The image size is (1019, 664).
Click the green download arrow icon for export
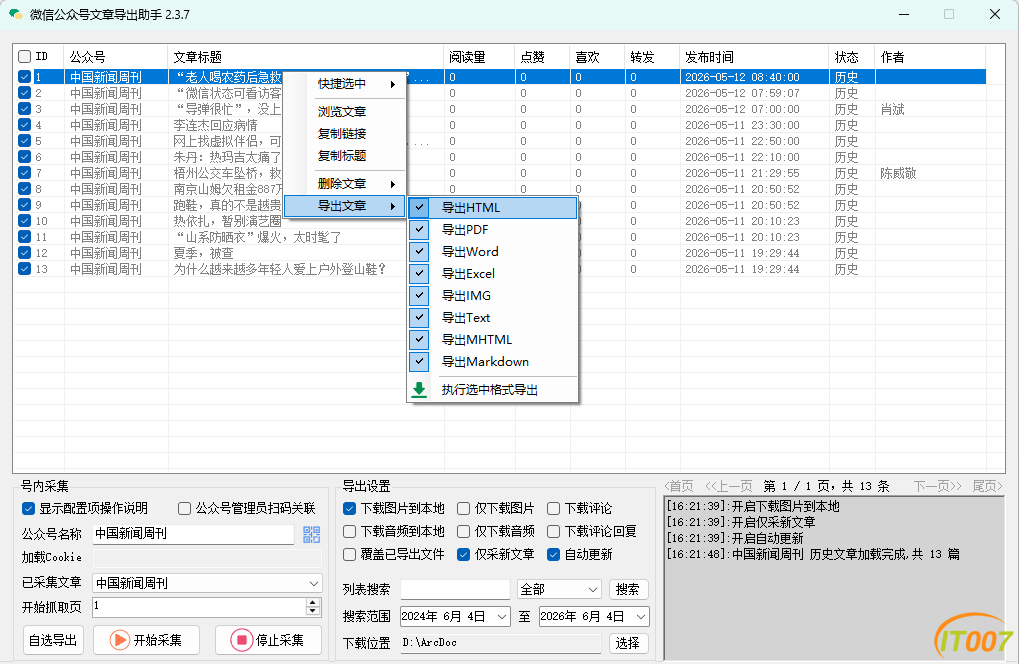pyautogui.click(x=419, y=390)
